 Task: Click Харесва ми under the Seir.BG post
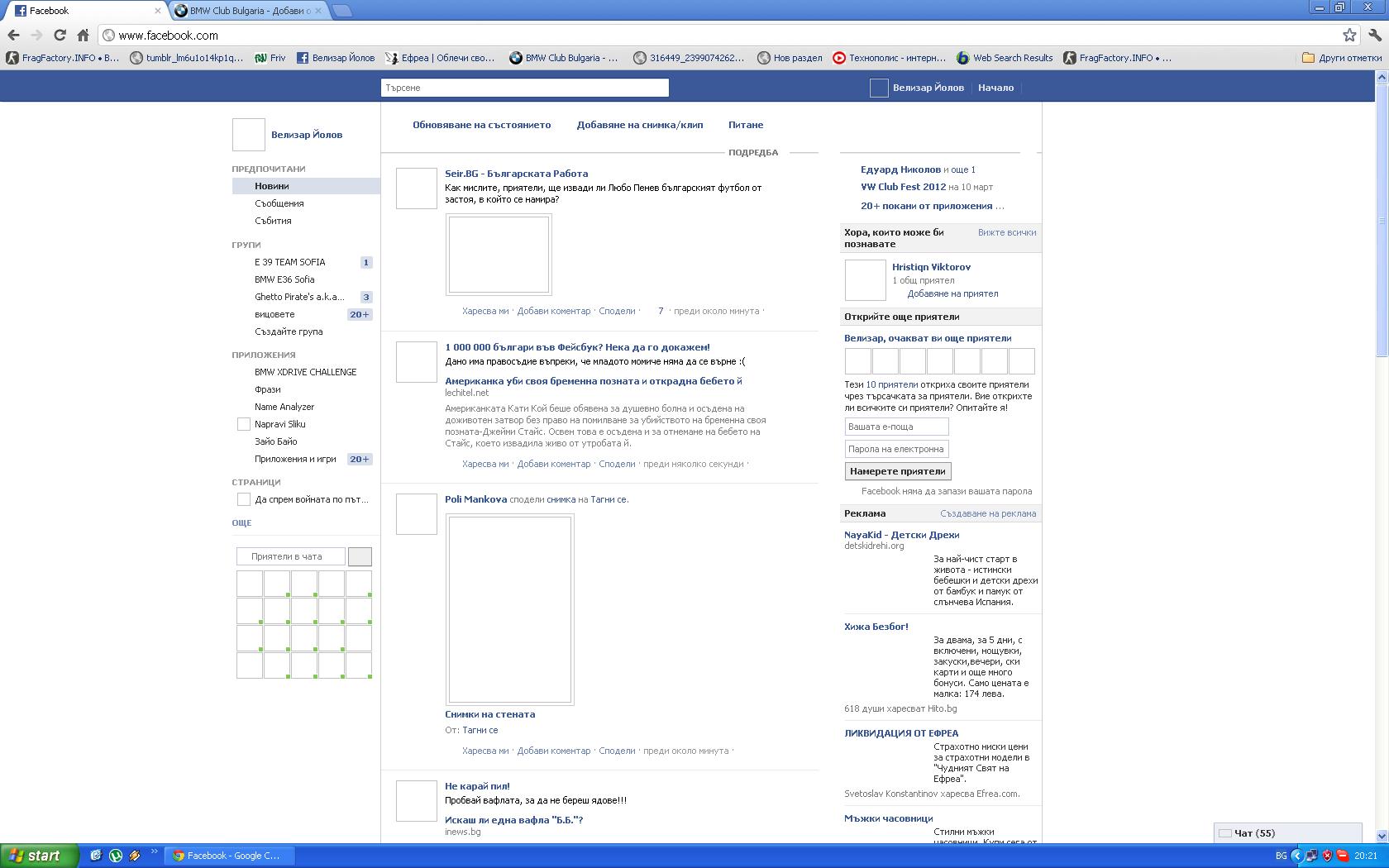[485, 311]
